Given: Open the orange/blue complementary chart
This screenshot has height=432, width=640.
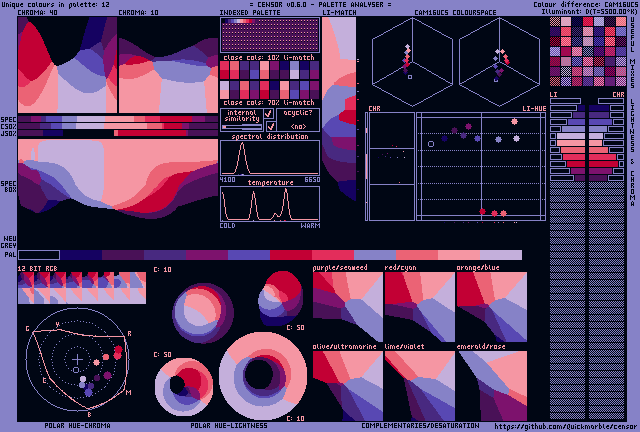Looking at the screenshot, I should click(491, 307).
